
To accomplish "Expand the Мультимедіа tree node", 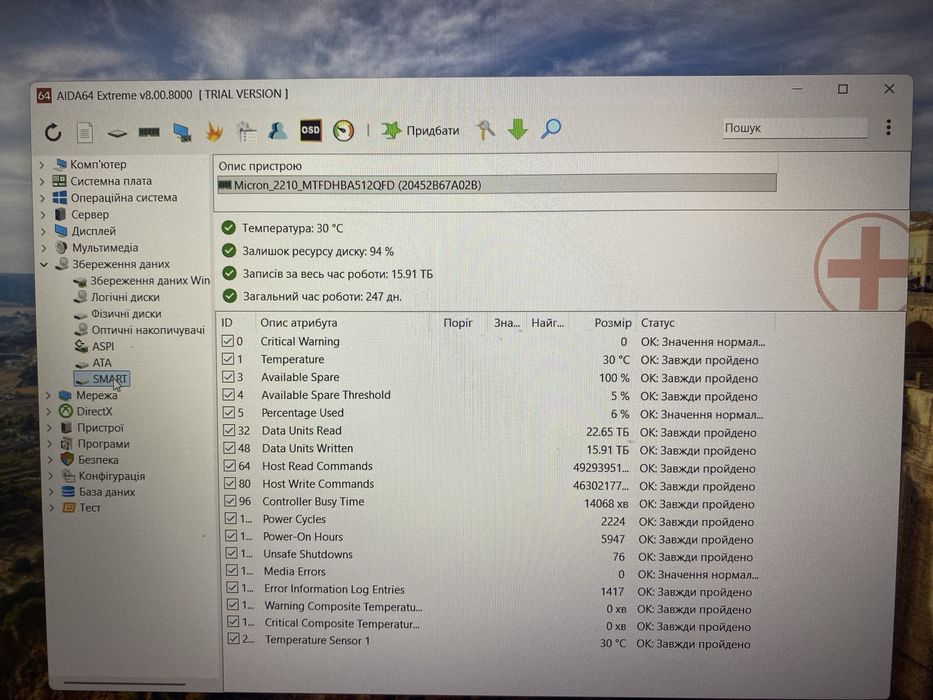I will pyautogui.click(x=44, y=248).
